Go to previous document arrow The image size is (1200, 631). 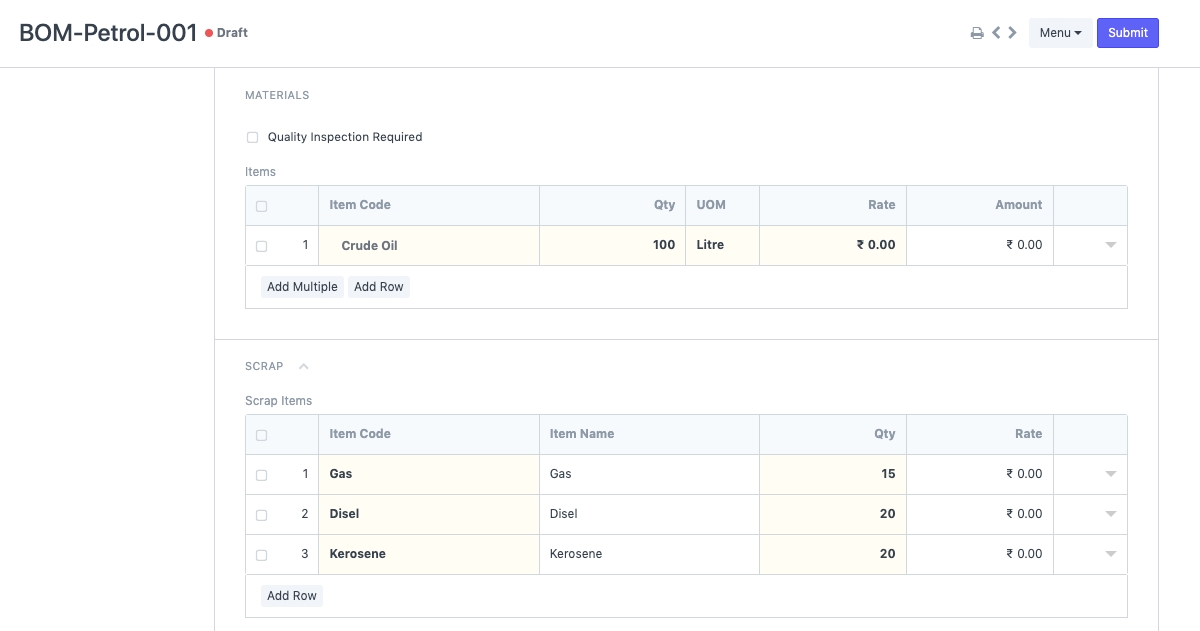click(996, 33)
